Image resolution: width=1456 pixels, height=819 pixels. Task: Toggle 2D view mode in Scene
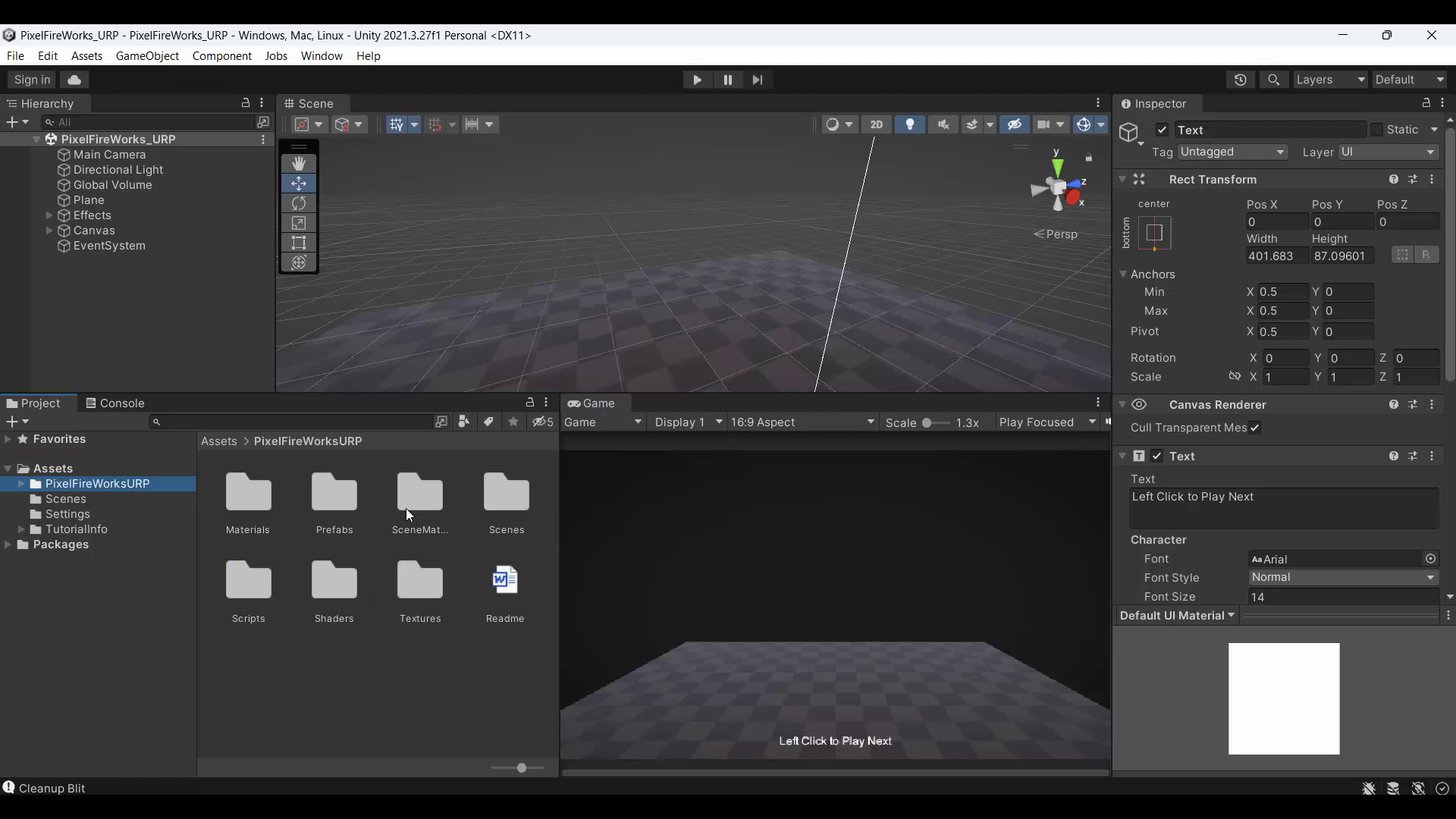[x=877, y=124]
